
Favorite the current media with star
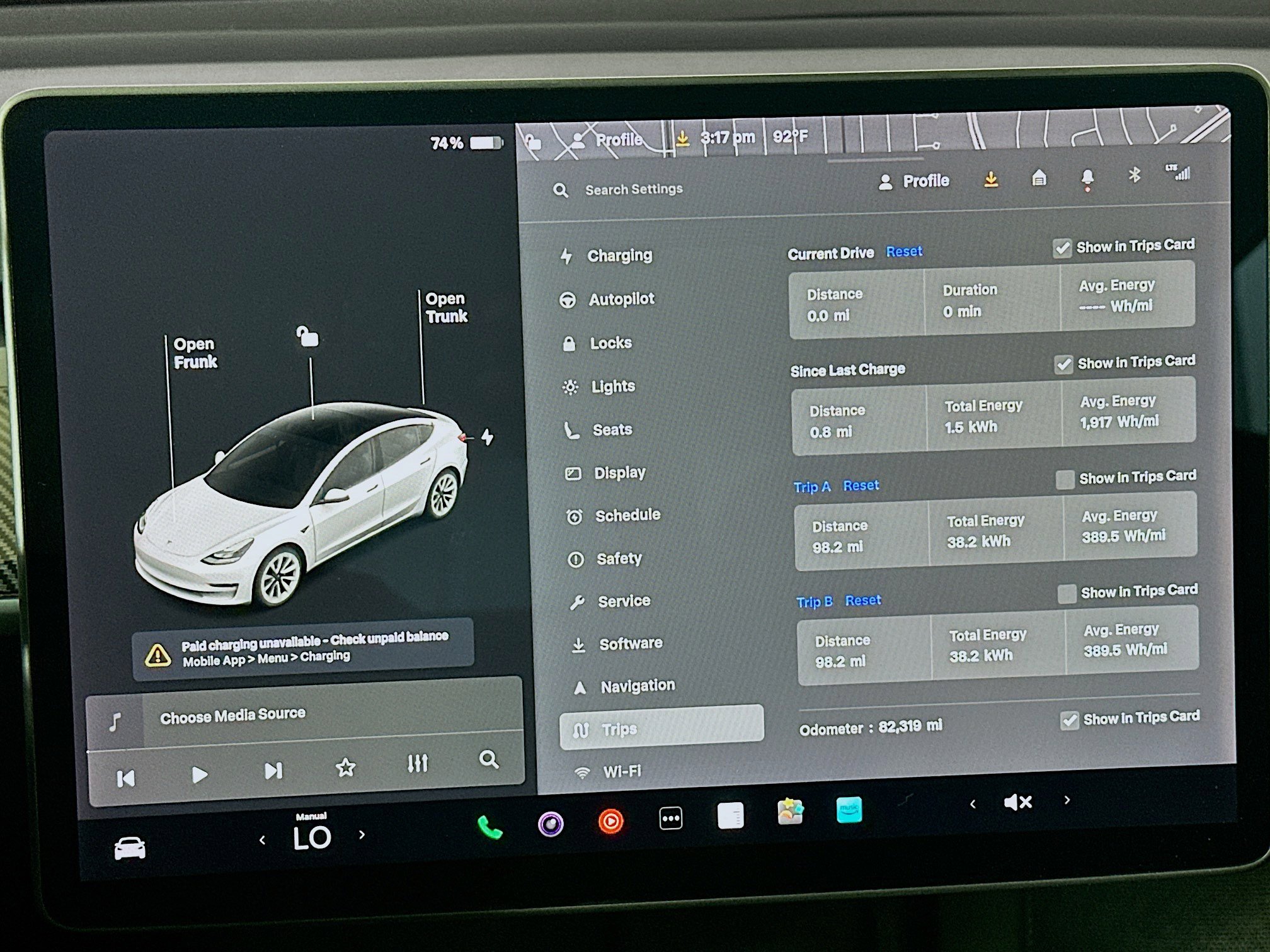[x=346, y=767]
